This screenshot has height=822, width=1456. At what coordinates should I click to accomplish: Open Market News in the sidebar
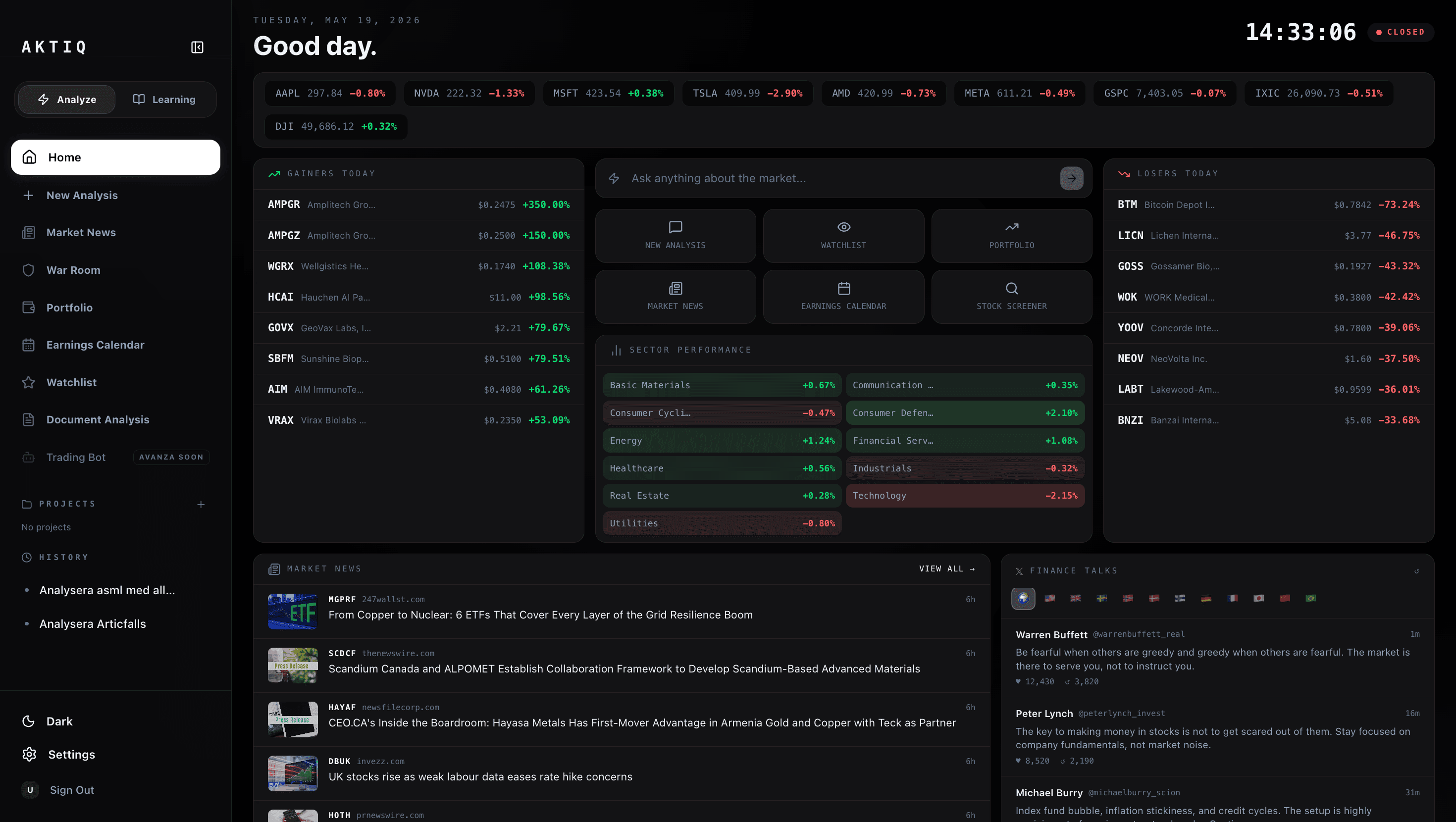[115, 232]
